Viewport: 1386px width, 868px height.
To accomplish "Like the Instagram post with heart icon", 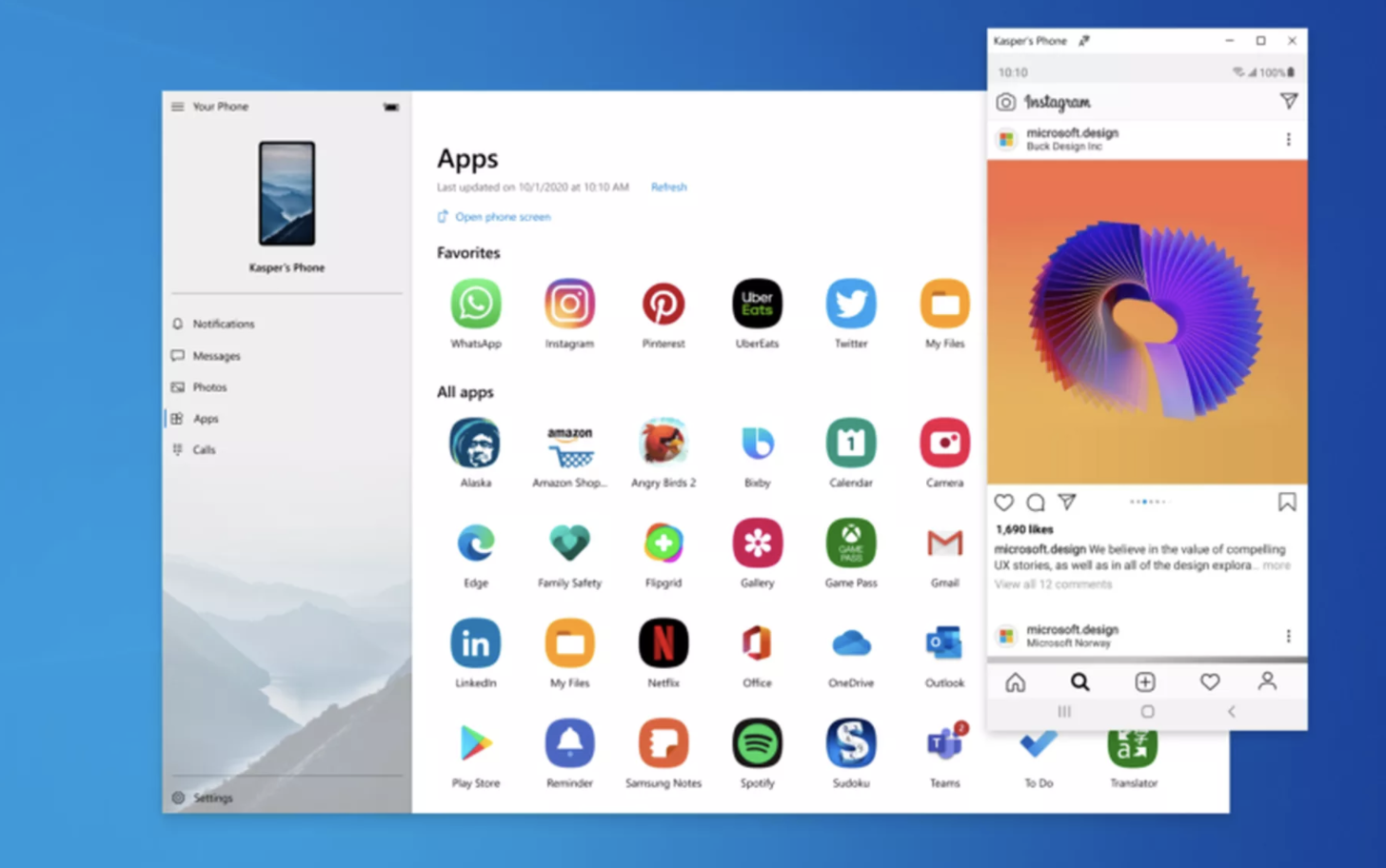I will click(1003, 503).
